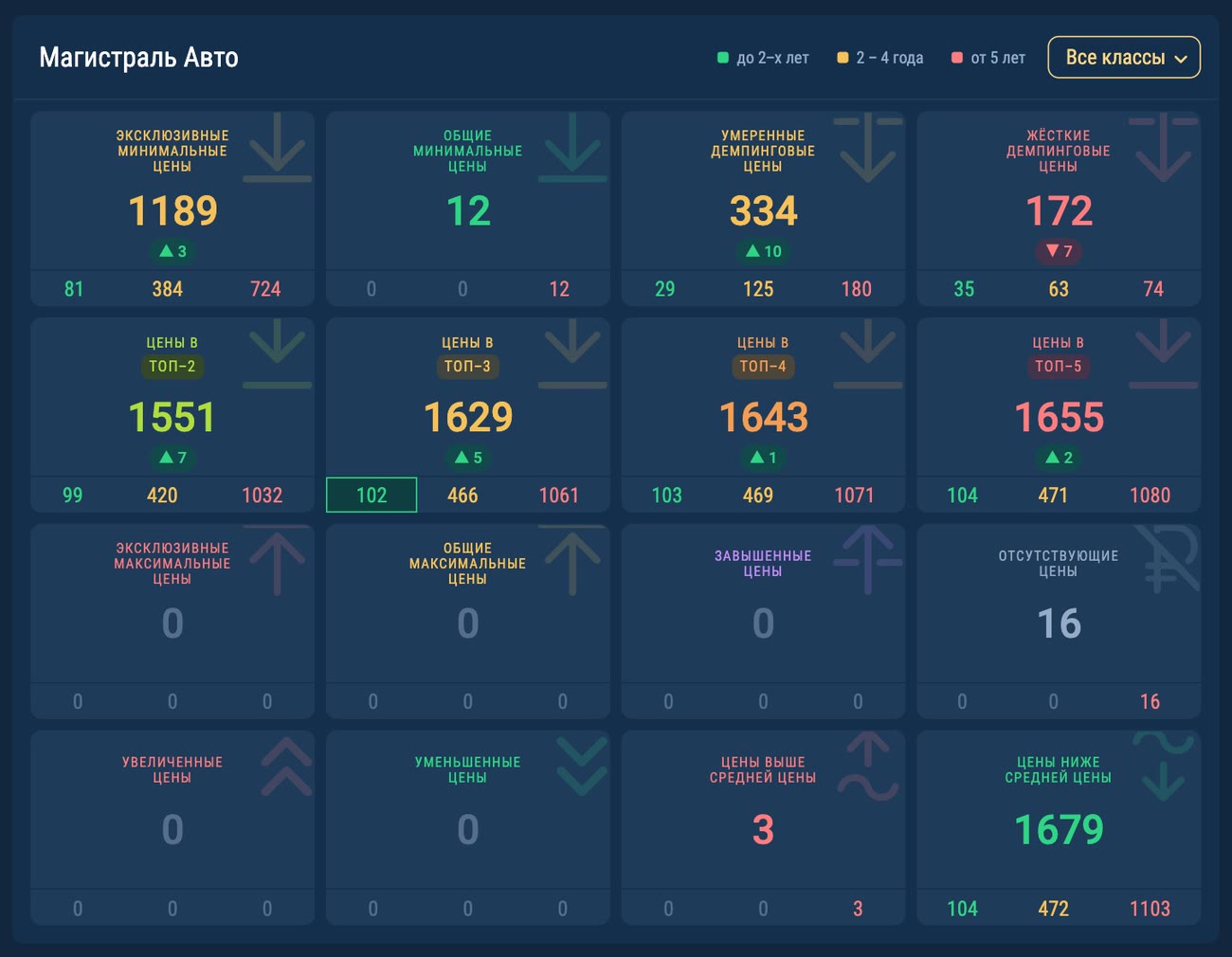Click the down-arrow icon on the ТОП-3 card

coord(572,353)
